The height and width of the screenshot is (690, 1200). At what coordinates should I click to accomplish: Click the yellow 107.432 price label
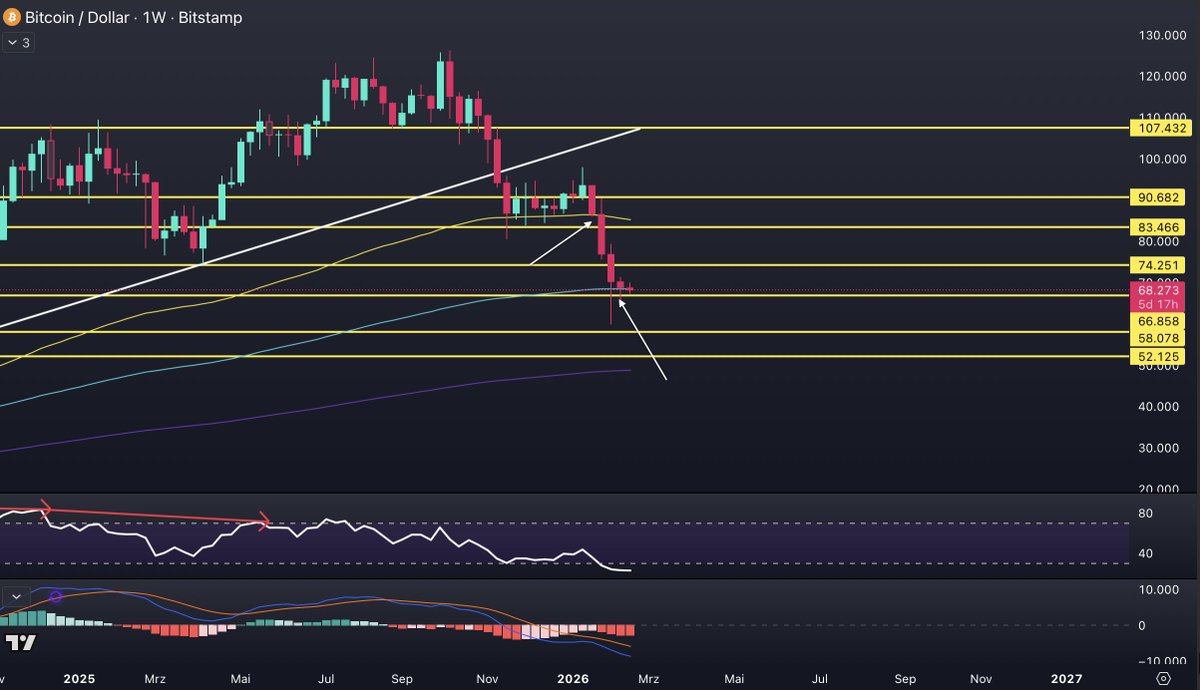tap(1162, 128)
